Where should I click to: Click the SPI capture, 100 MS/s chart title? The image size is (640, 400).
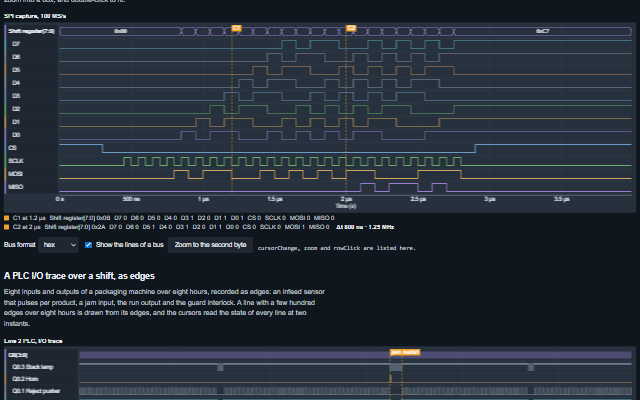pyautogui.click(x=35, y=16)
